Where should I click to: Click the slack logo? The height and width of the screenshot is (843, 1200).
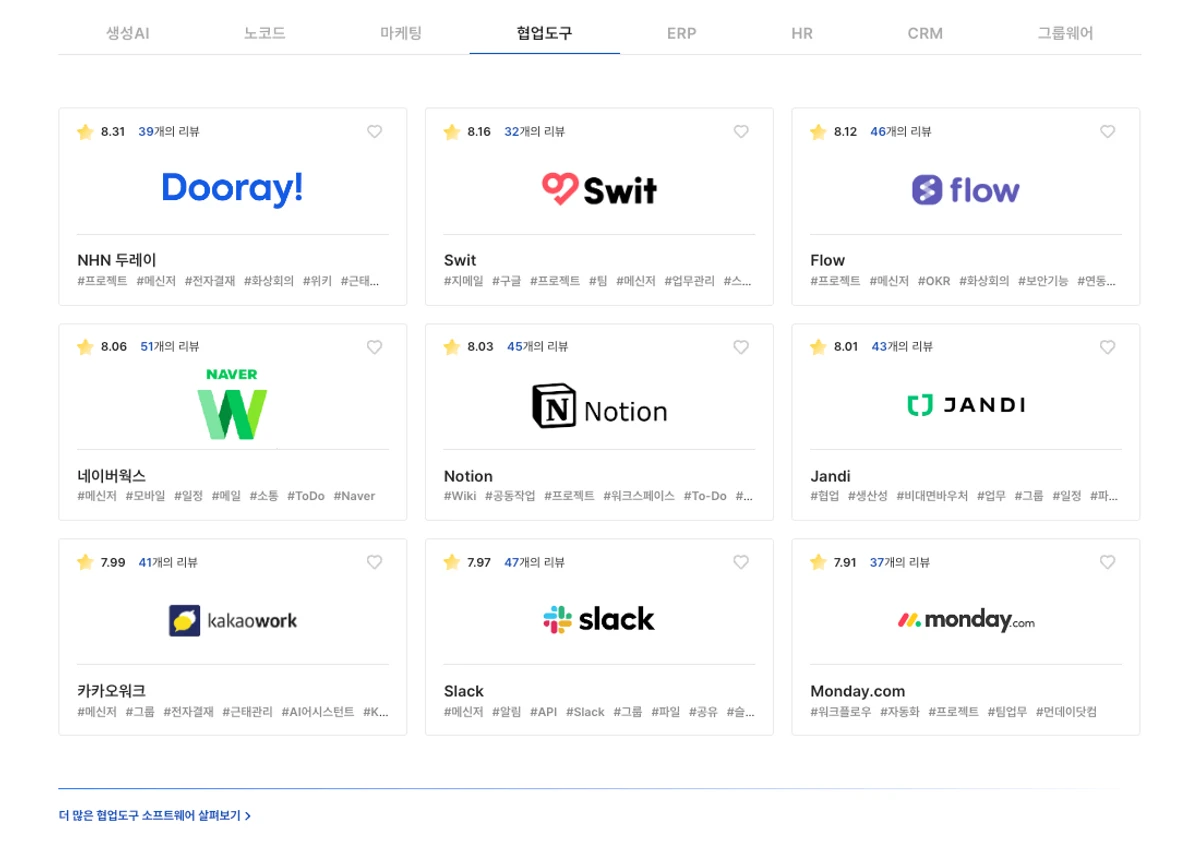tap(599, 619)
